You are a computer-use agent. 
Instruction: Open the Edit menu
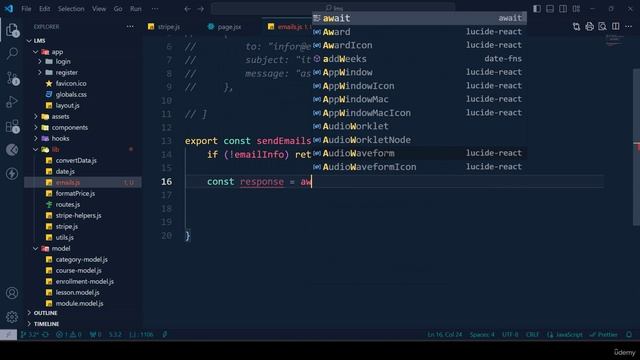[44, 9]
